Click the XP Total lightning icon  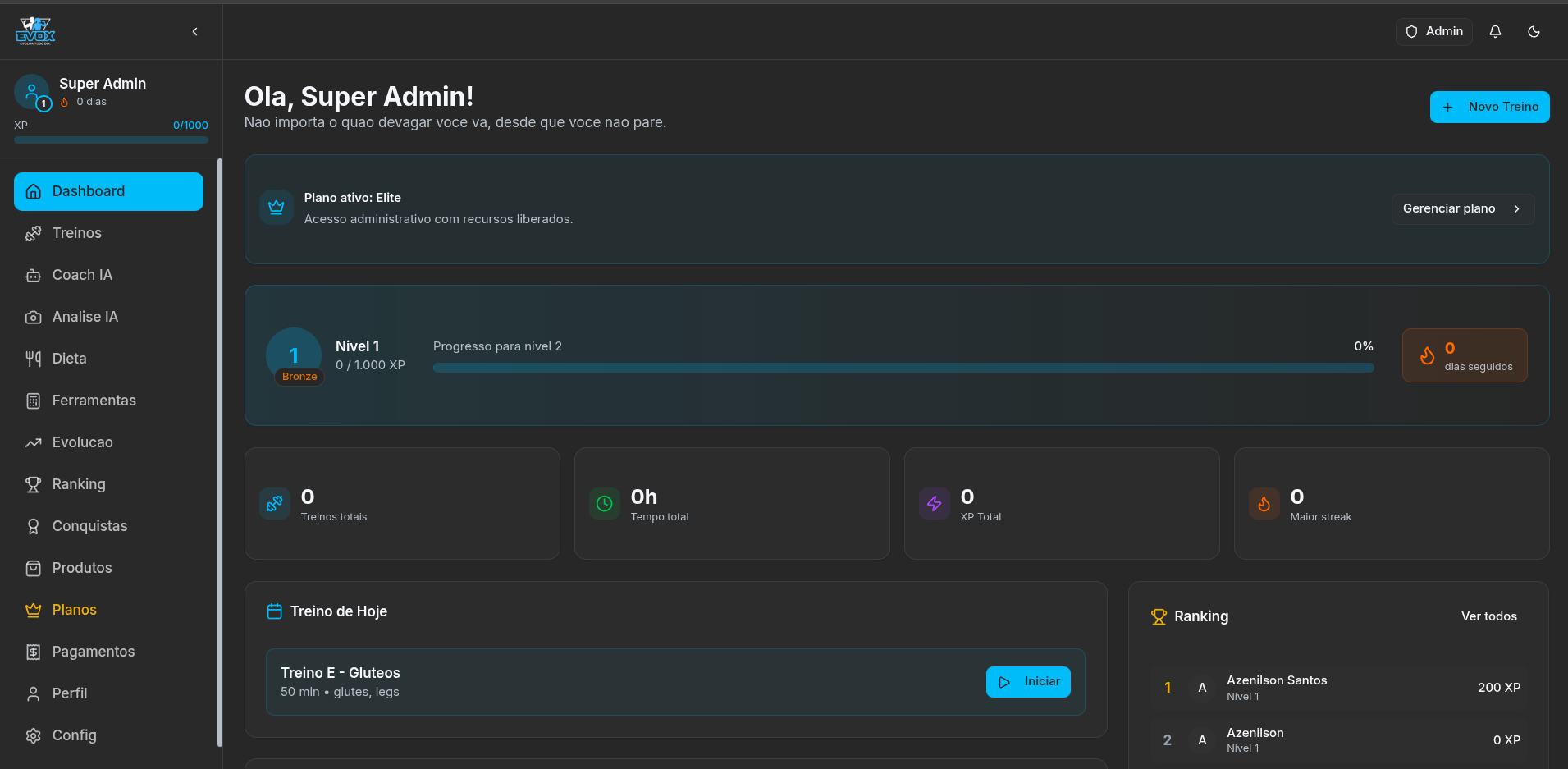click(x=935, y=504)
